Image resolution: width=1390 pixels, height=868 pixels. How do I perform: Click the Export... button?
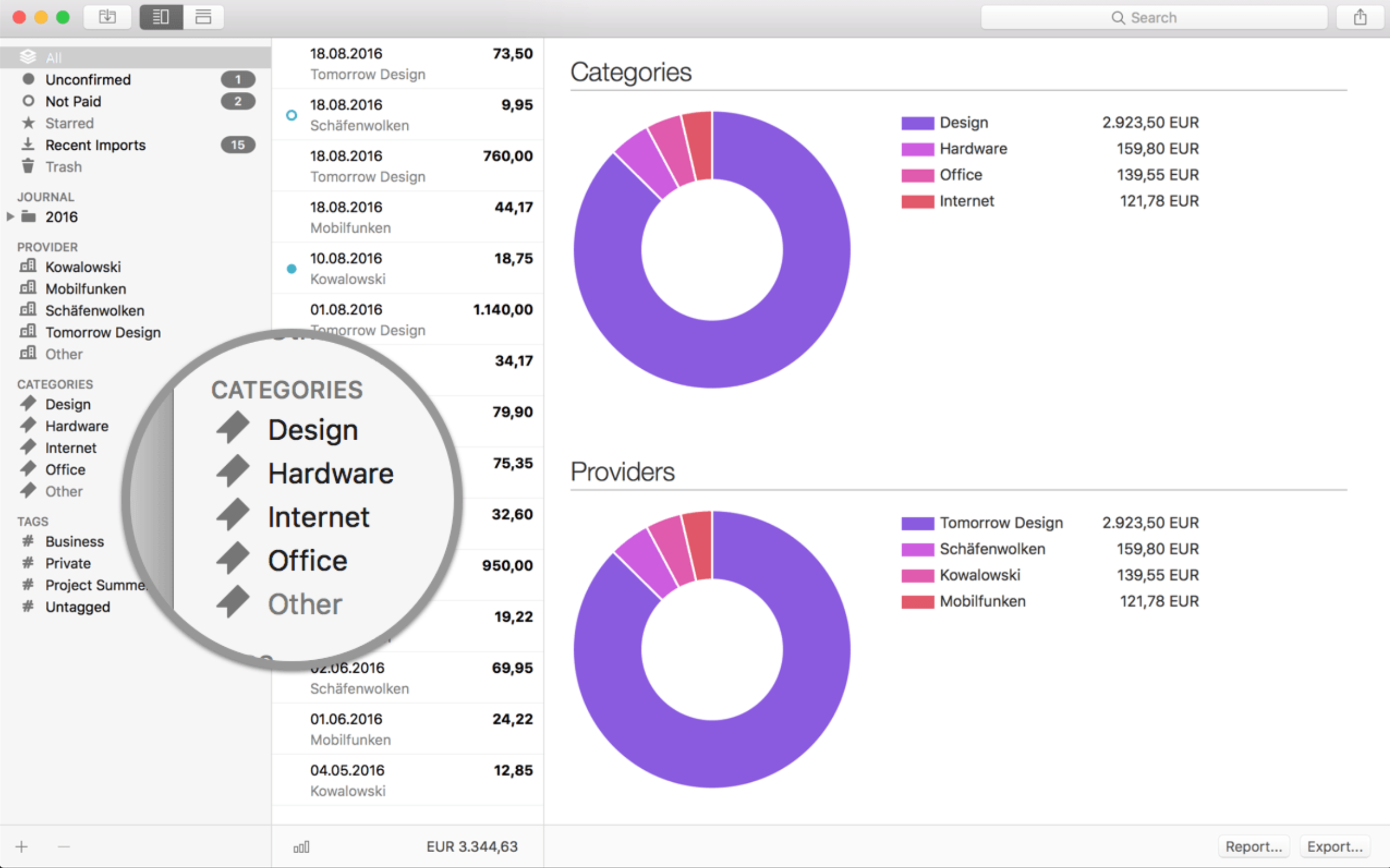(x=1335, y=846)
